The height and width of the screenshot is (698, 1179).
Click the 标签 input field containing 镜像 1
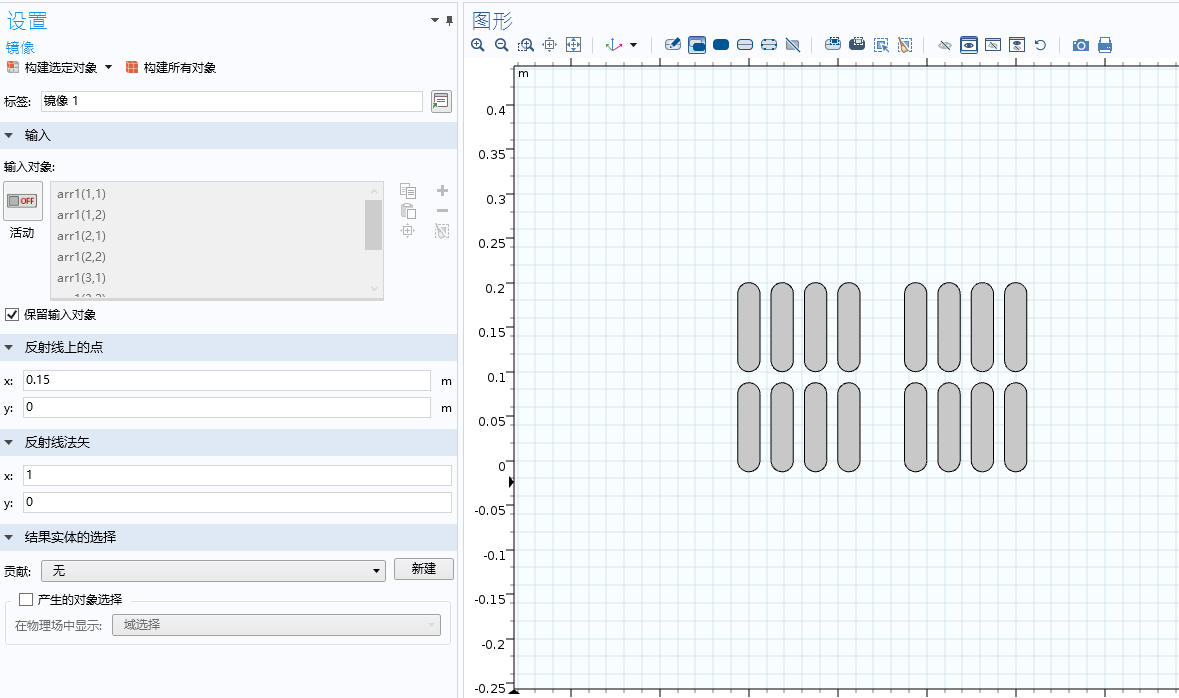point(232,101)
